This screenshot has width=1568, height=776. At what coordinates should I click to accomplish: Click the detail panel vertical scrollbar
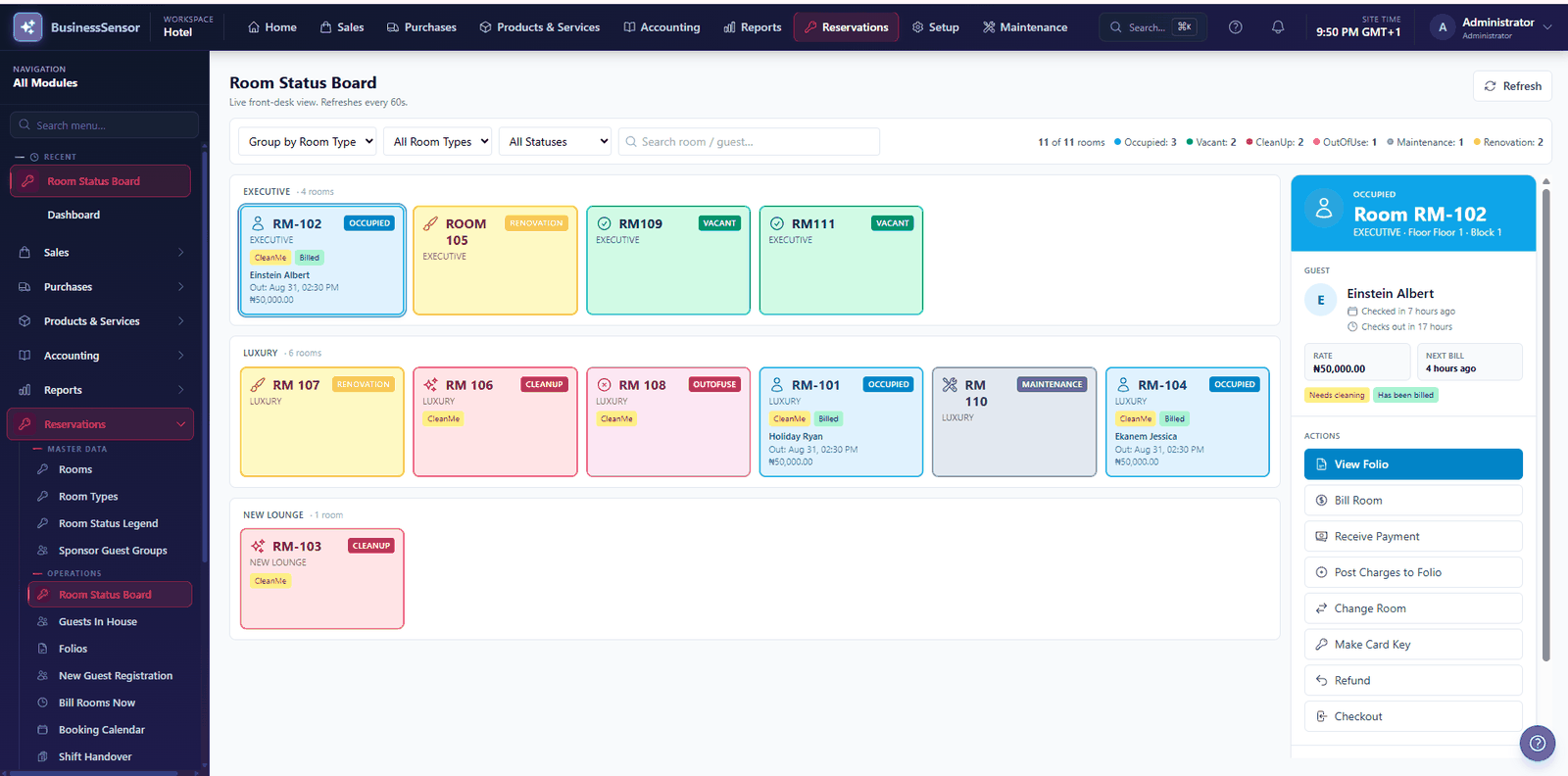1546,425
